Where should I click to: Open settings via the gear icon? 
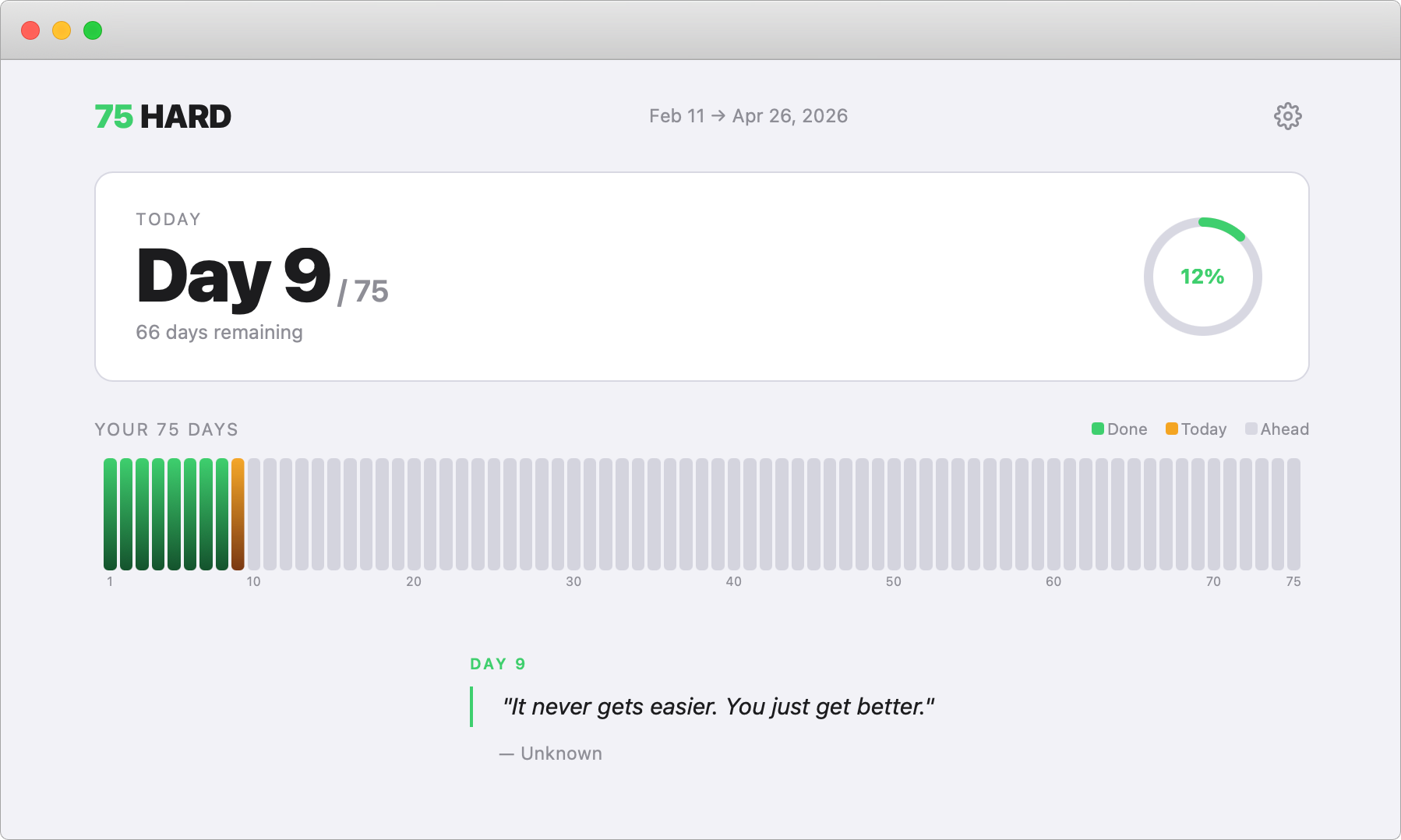tap(1287, 116)
